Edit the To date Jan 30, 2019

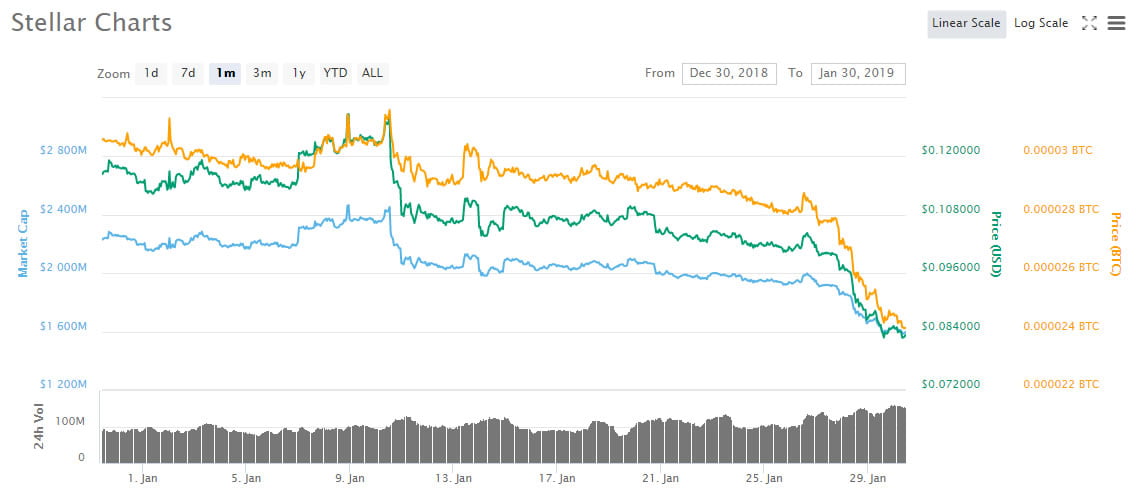tap(858, 73)
